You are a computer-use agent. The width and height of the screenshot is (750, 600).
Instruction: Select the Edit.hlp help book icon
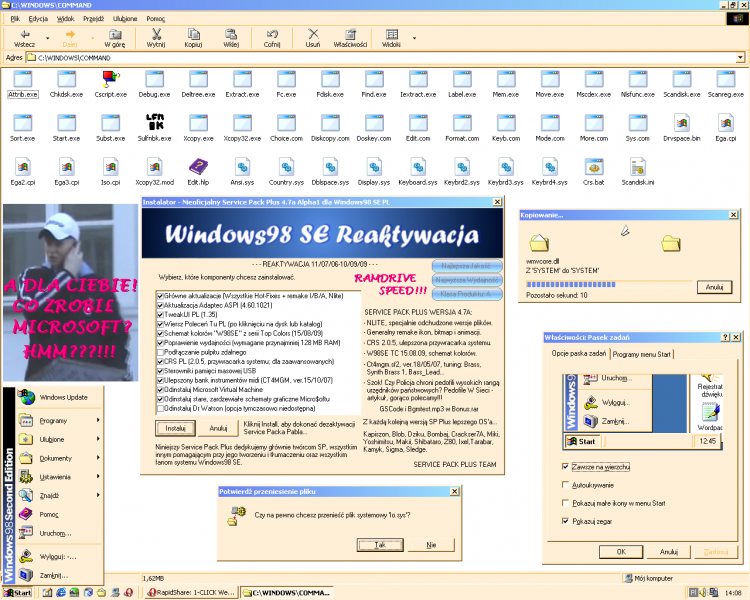(x=198, y=167)
